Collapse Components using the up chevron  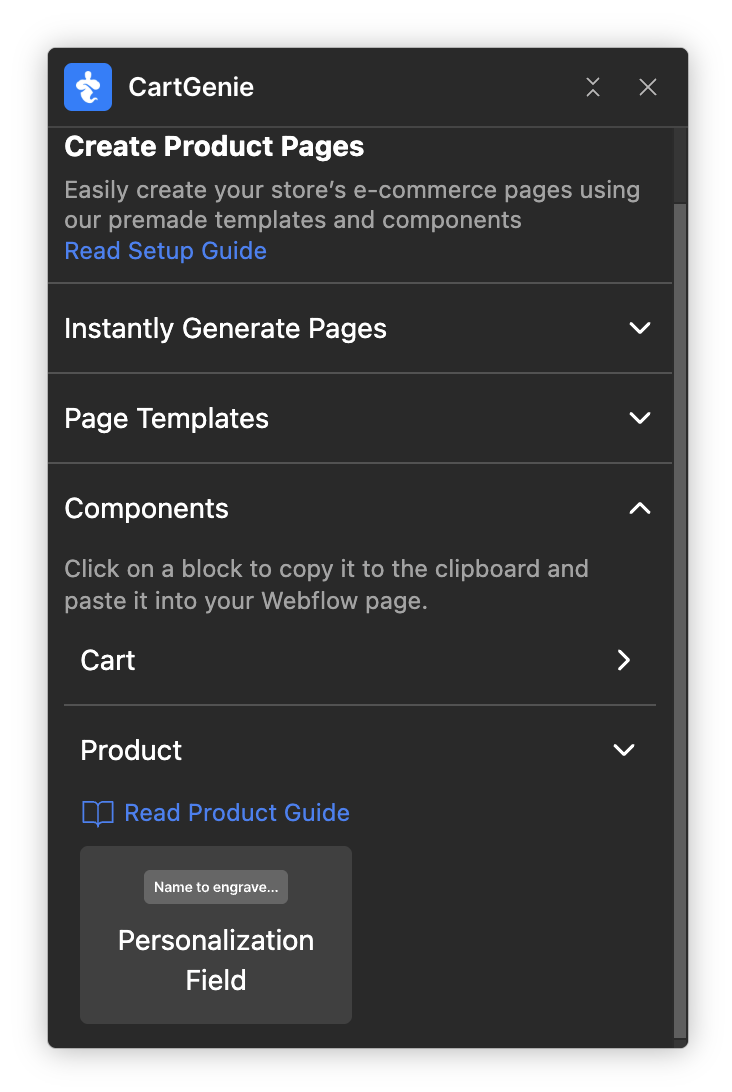coord(640,508)
